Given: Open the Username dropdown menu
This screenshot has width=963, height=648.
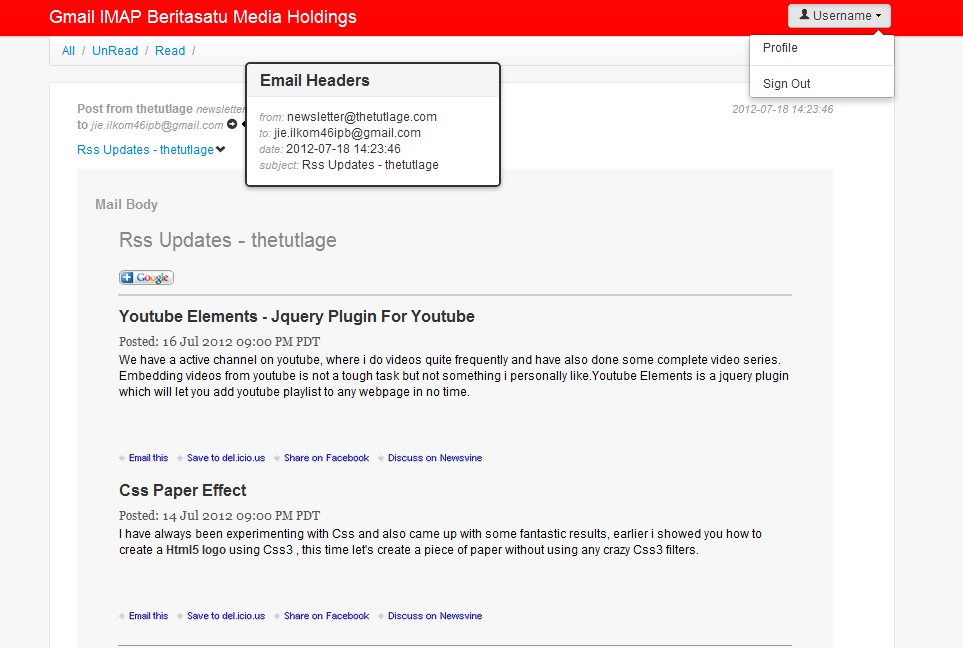Looking at the screenshot, I should [x=839, y=16].
